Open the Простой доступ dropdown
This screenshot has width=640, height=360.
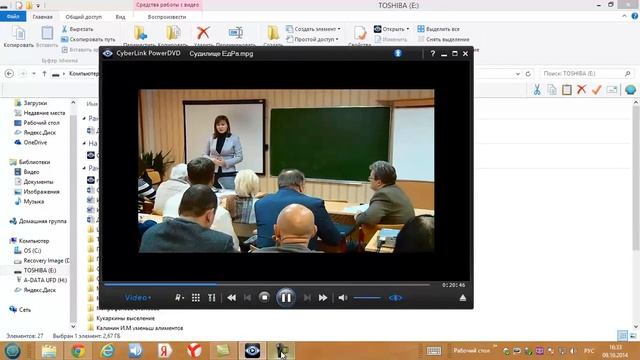click(x=312, y=40)
